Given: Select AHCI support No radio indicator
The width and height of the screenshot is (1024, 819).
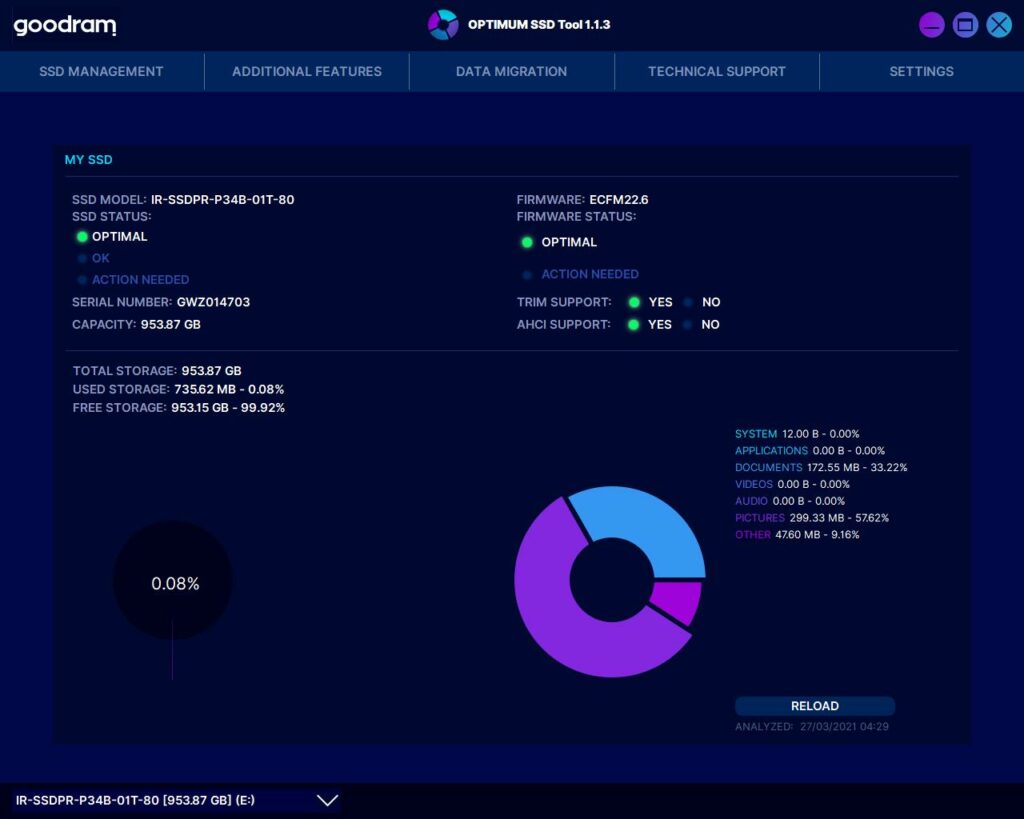Looking at the screenshot, I should [690, 325].
